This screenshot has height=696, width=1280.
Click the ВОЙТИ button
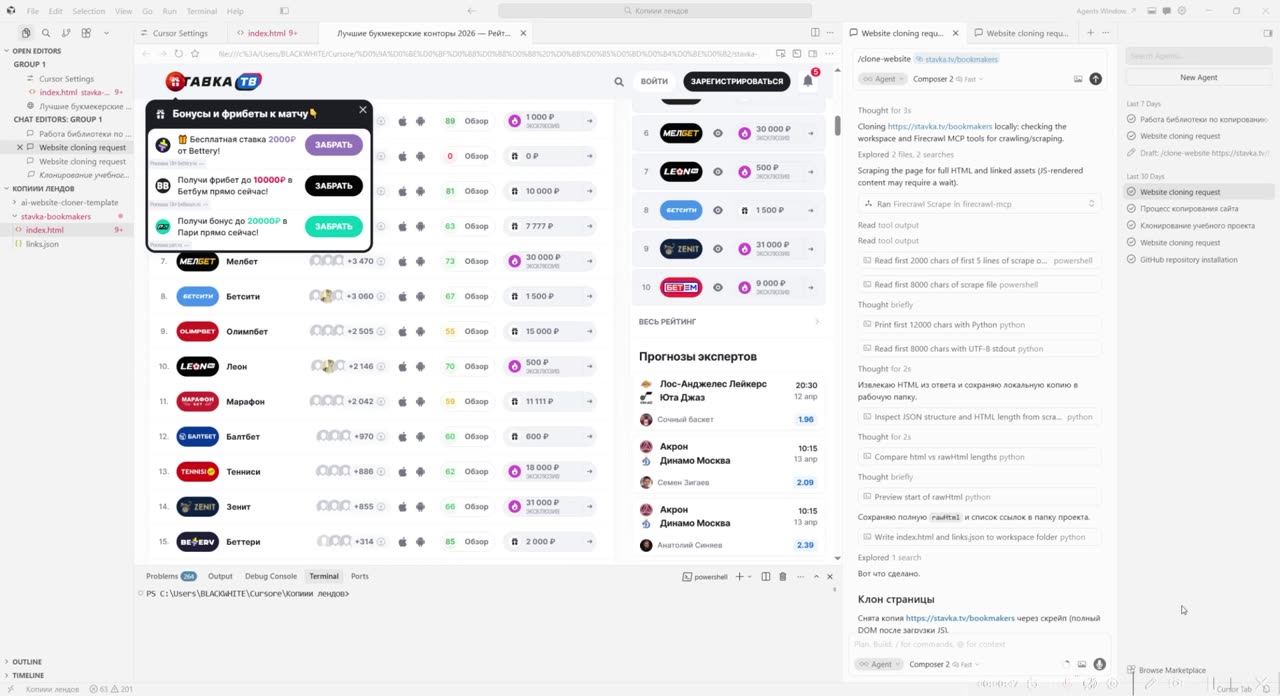point(654,81)
